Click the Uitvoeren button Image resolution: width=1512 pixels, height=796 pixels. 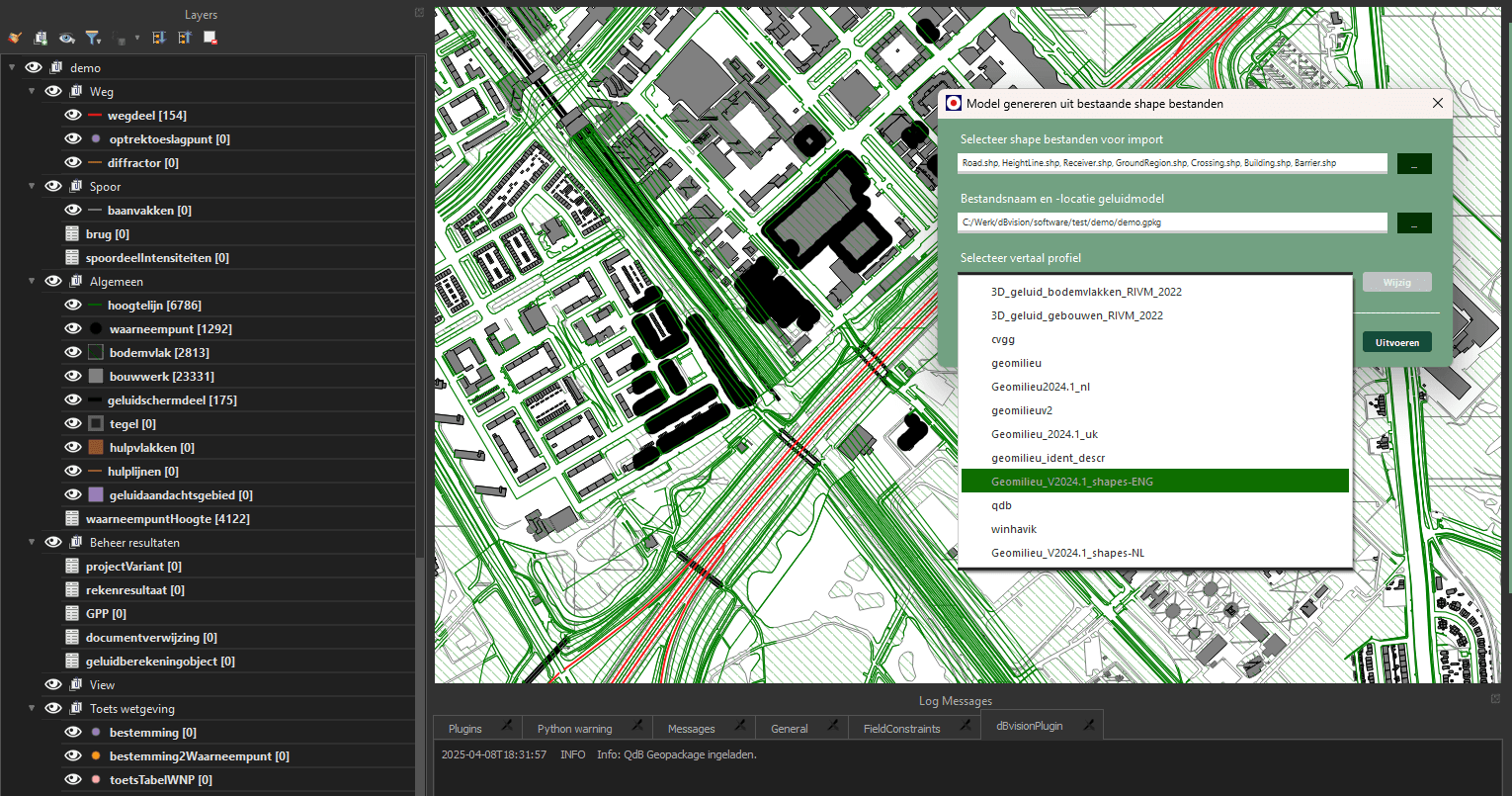tap(1396, 341)
